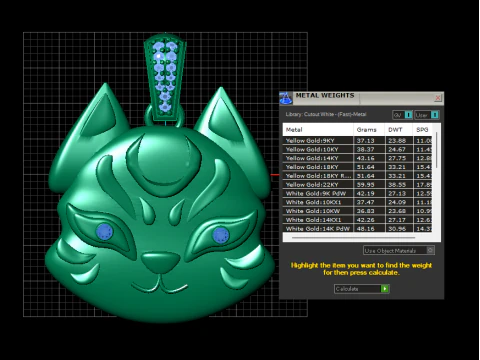This screenshot has width=480, height=360.
Task: Select the Yellow Gold:22KY row
Action: tap(357, 185)
